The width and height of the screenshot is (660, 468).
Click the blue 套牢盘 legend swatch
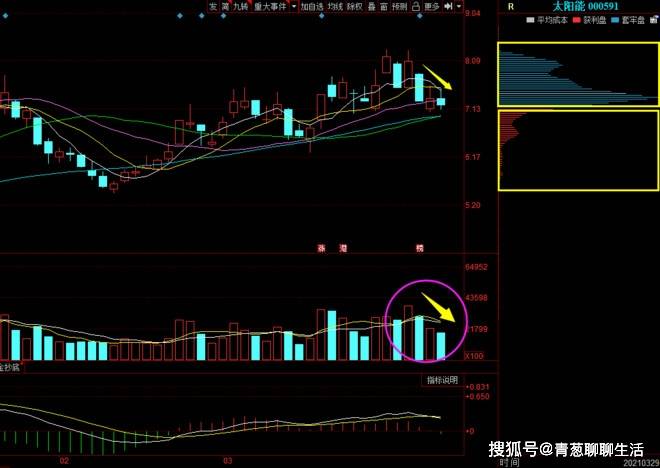(615, 20)
